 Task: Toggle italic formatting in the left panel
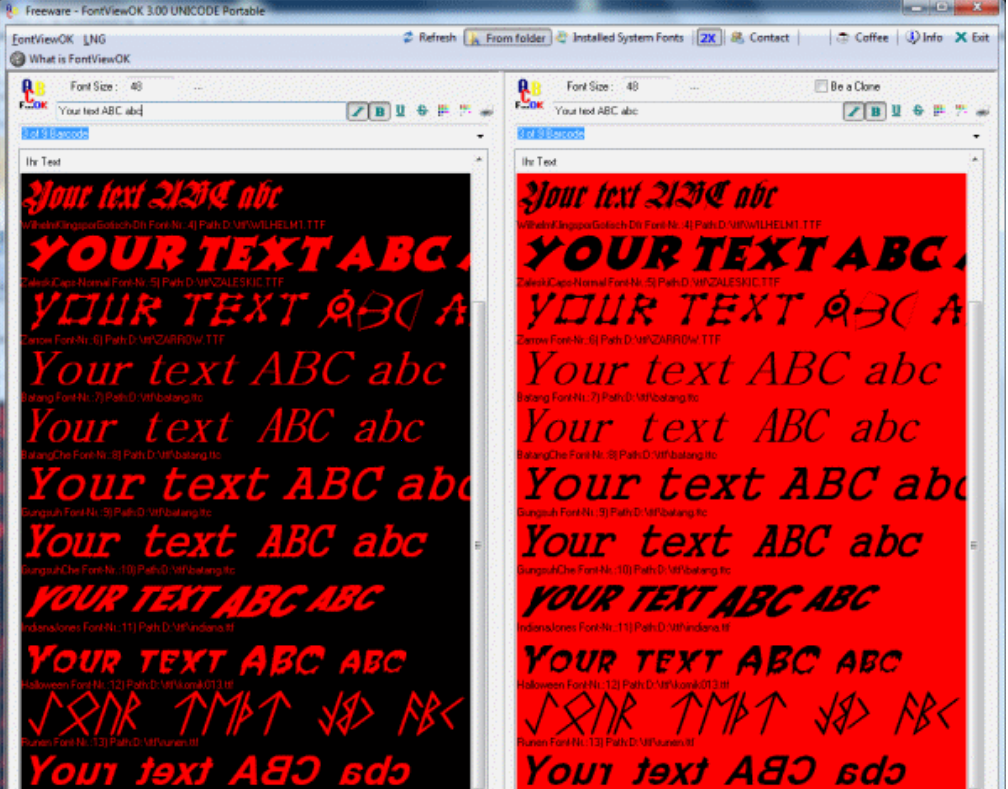(357, 111)
